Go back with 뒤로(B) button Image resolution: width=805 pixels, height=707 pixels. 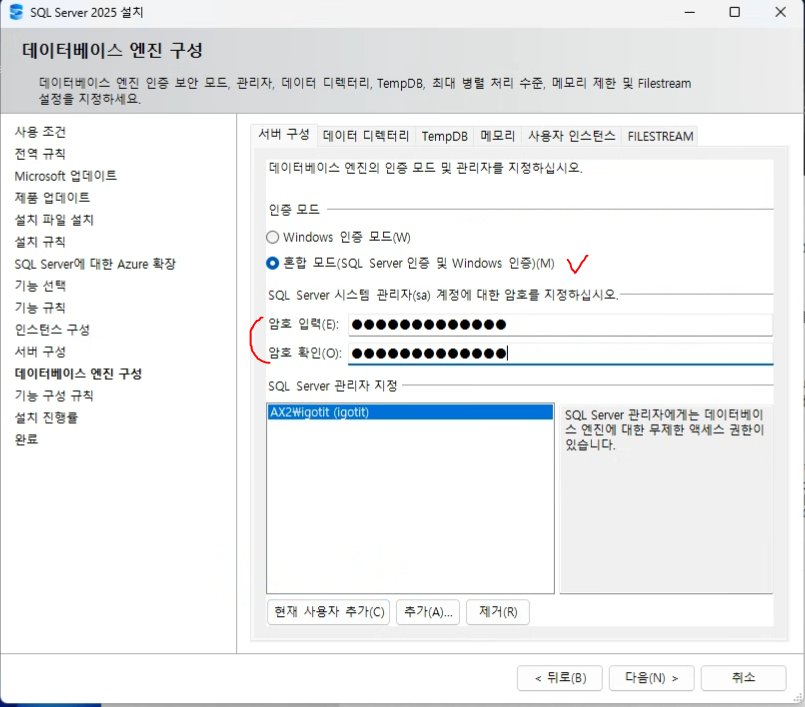point(561,678)
